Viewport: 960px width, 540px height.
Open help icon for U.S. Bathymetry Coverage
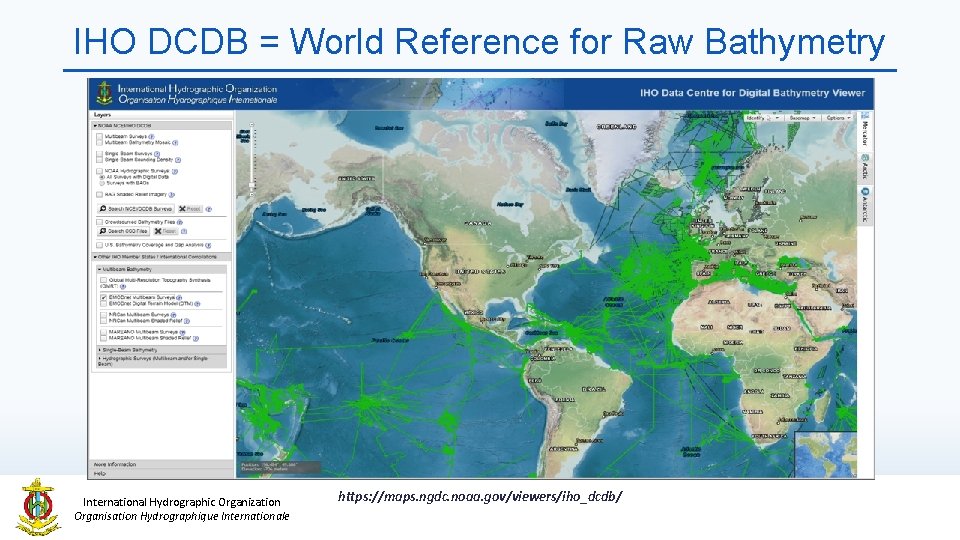208,245
